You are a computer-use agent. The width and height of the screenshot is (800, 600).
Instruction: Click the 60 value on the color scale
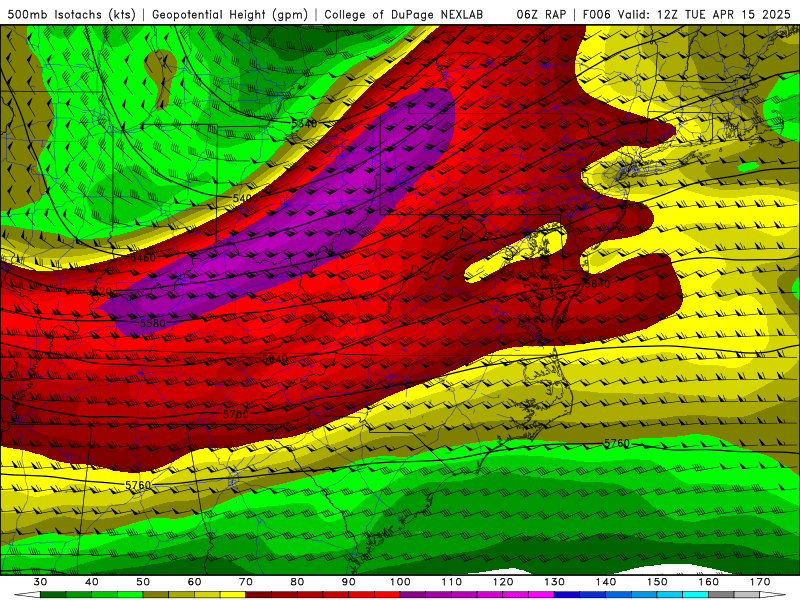click(194, 582)
